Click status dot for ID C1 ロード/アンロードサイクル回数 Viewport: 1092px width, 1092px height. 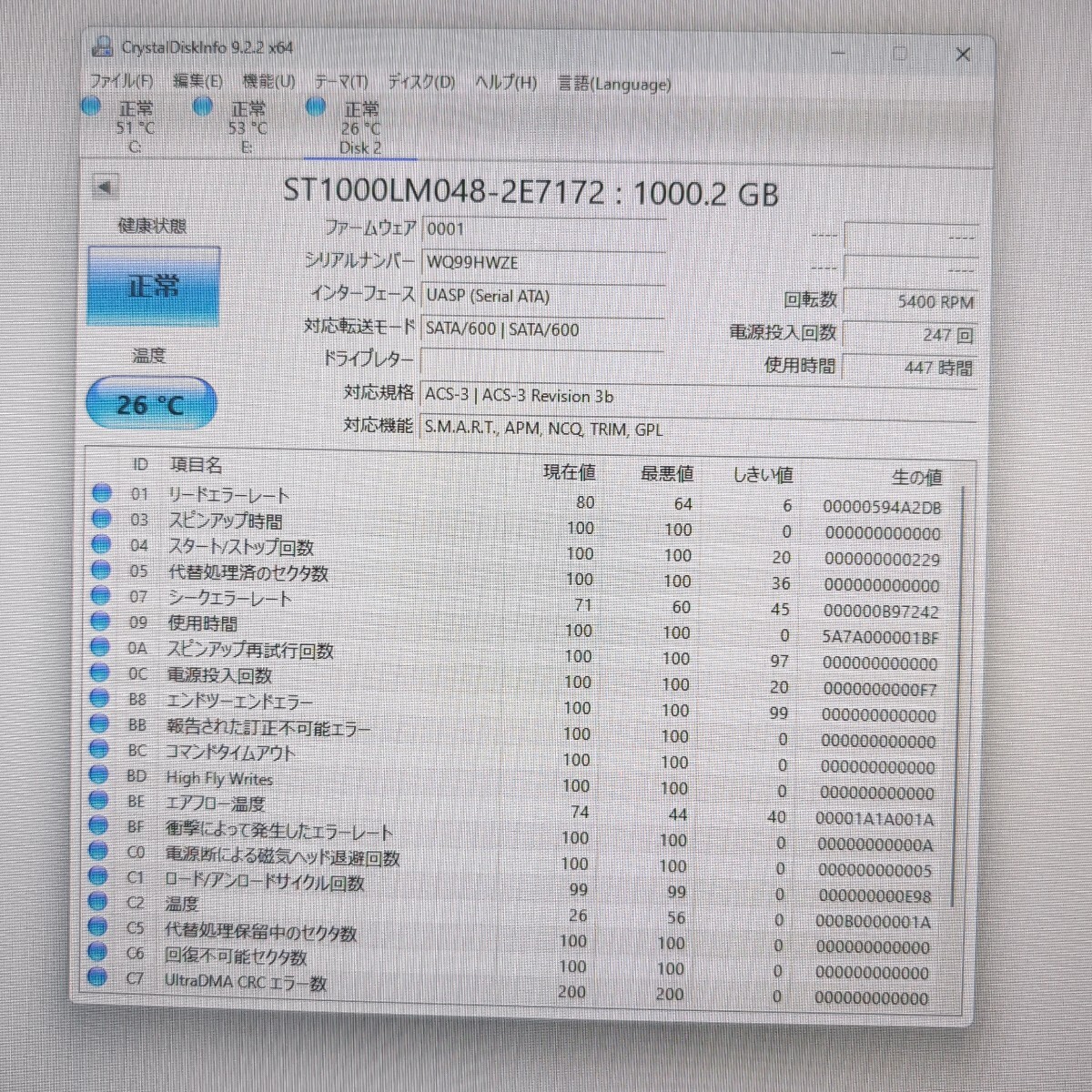click(x=97, y=877)
